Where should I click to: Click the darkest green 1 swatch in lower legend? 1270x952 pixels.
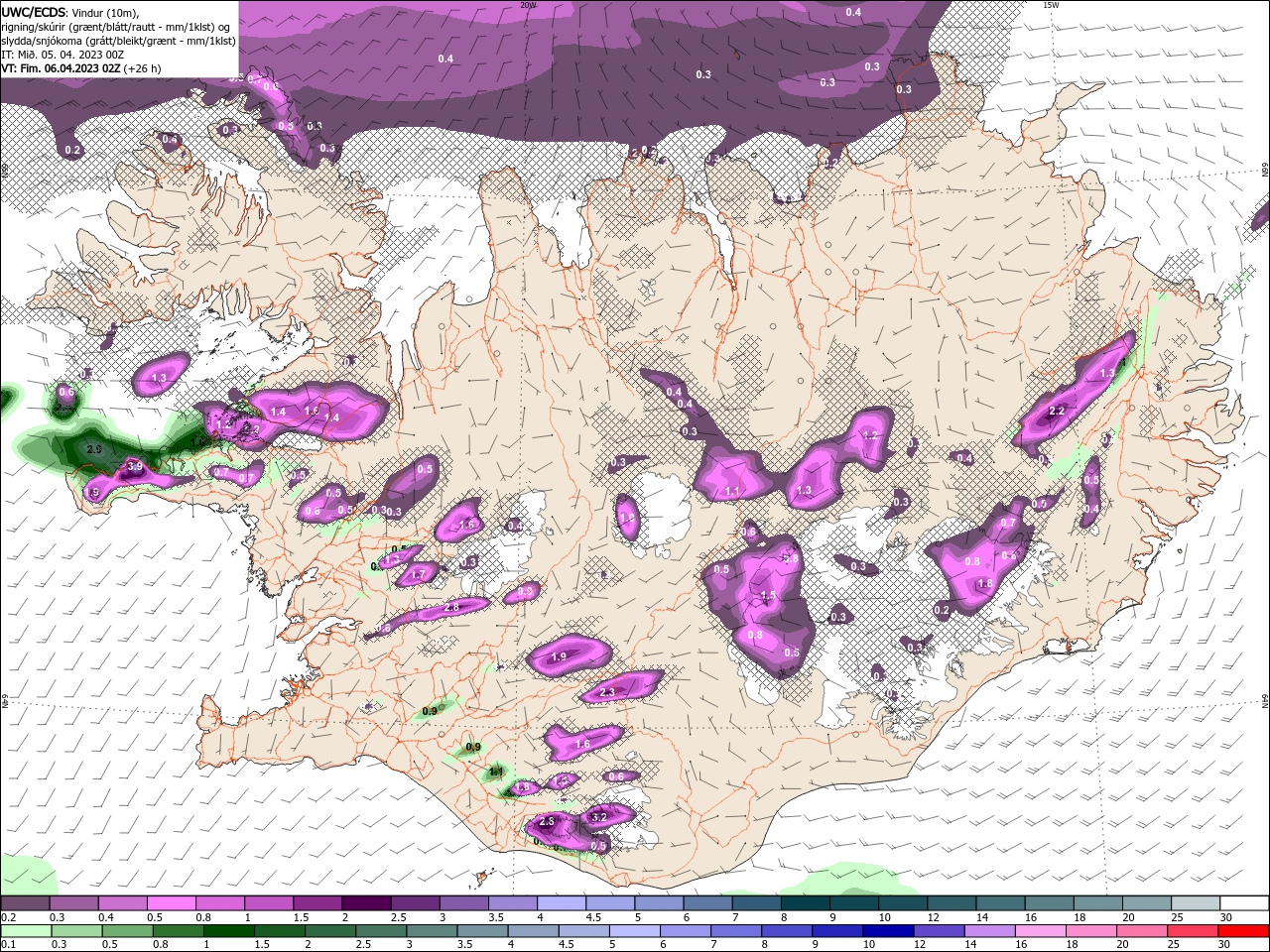228,931
